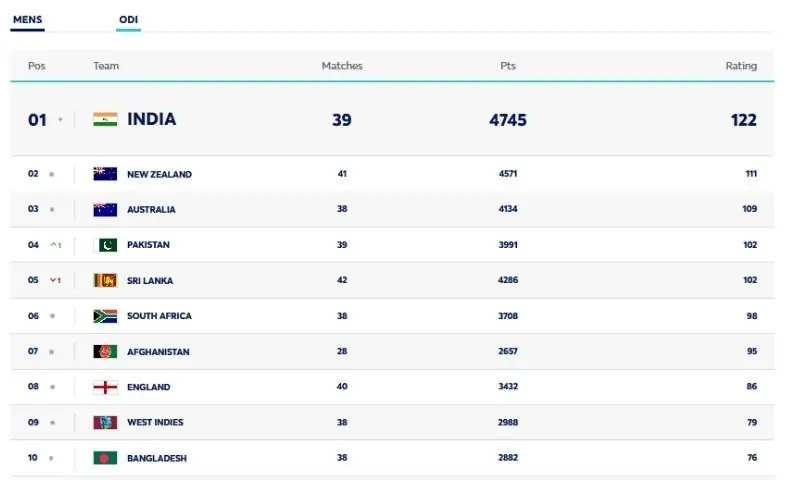800x480 pixels.
Task: Click the England flag icon
Action: (x=105, y=387)
